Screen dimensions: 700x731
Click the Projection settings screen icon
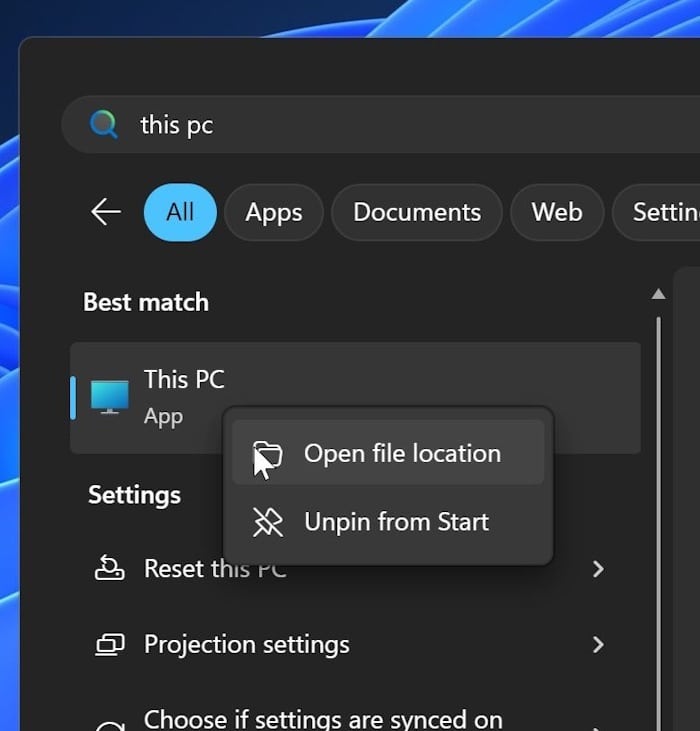coord(109,645)
